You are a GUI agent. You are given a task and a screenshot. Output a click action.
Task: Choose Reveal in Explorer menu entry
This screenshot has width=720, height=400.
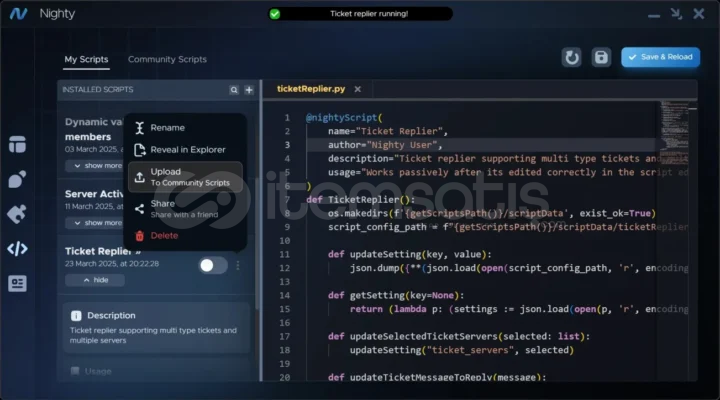coord(185,150)
